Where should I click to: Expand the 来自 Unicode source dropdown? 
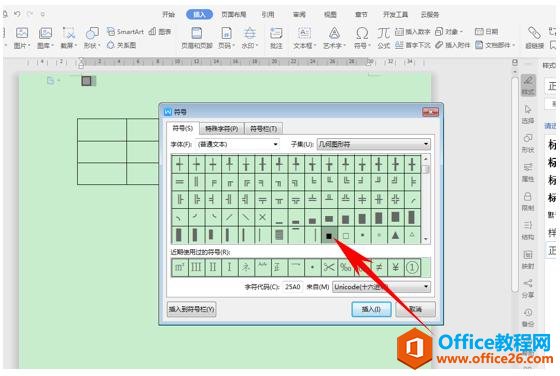pyautogui.click(x=426, y=287)
